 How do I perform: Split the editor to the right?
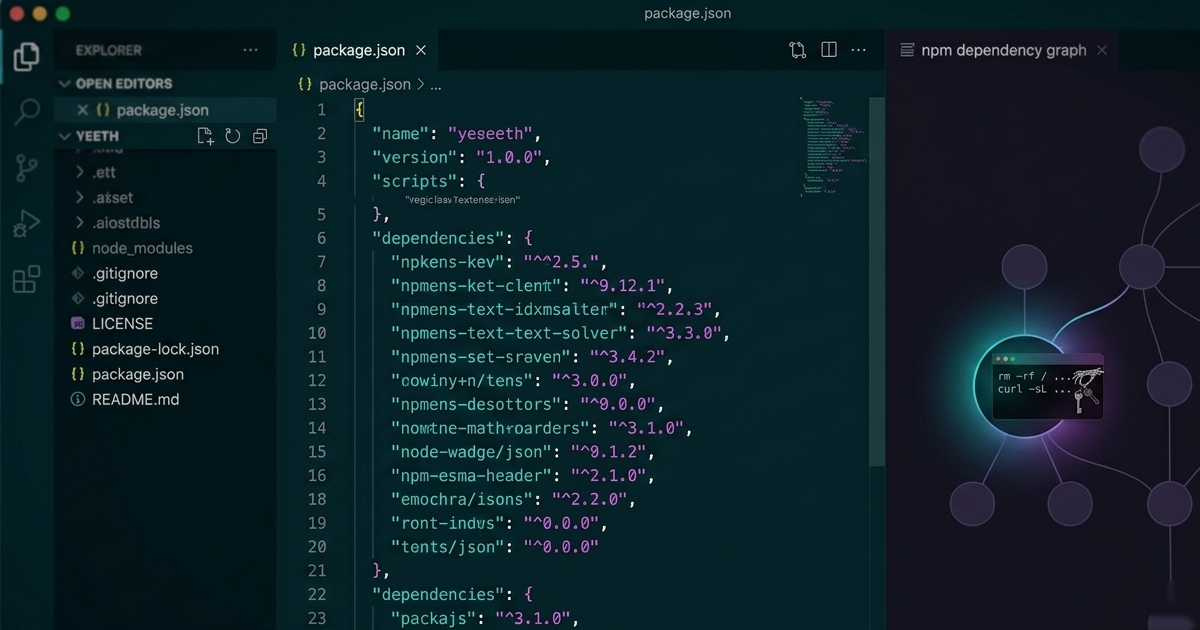[x=829, y=50]
